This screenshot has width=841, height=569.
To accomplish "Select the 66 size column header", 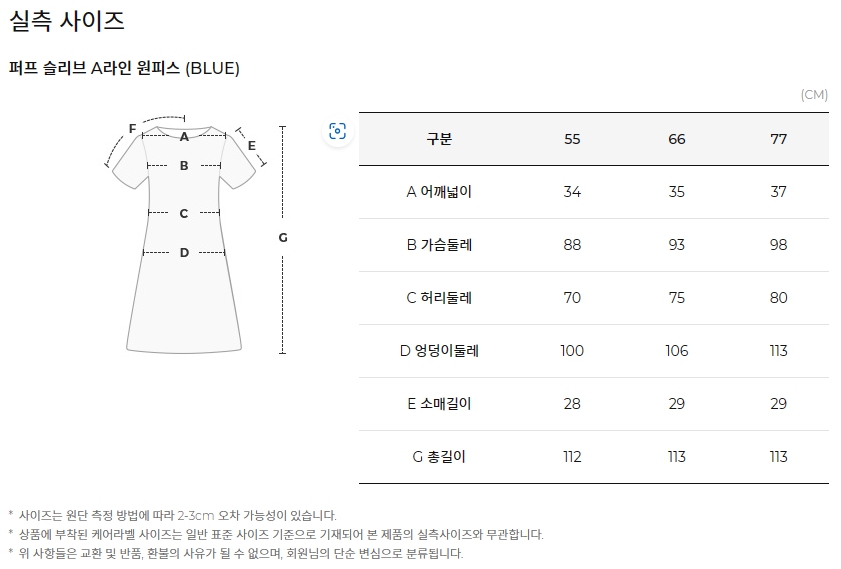I will [x=676, y=139].
